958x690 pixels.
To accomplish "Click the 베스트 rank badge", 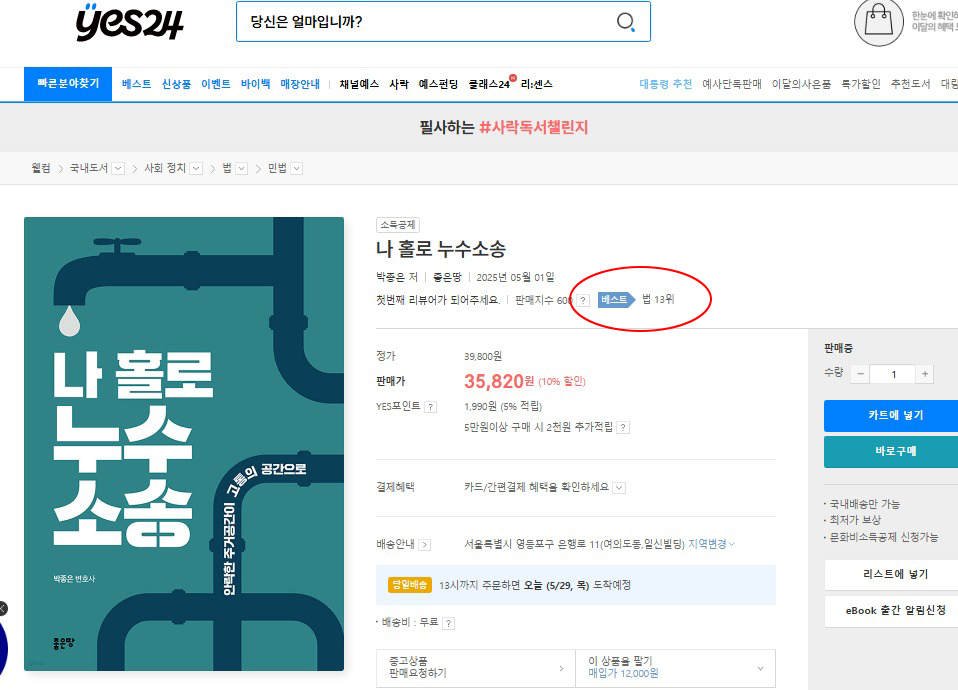I will (616, 299).
